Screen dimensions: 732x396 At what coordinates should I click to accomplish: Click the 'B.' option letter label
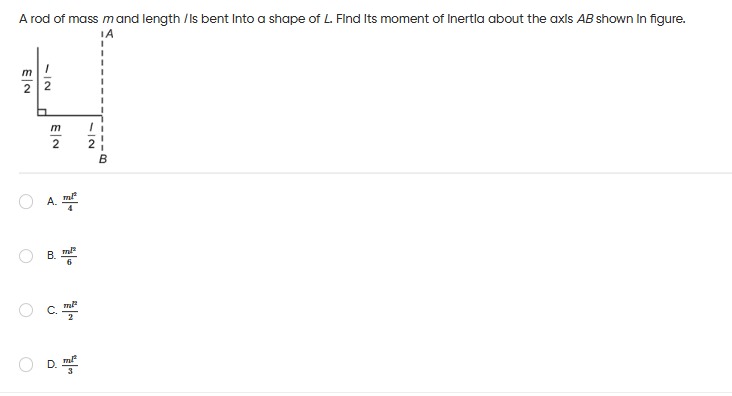[x=51, y=256]
